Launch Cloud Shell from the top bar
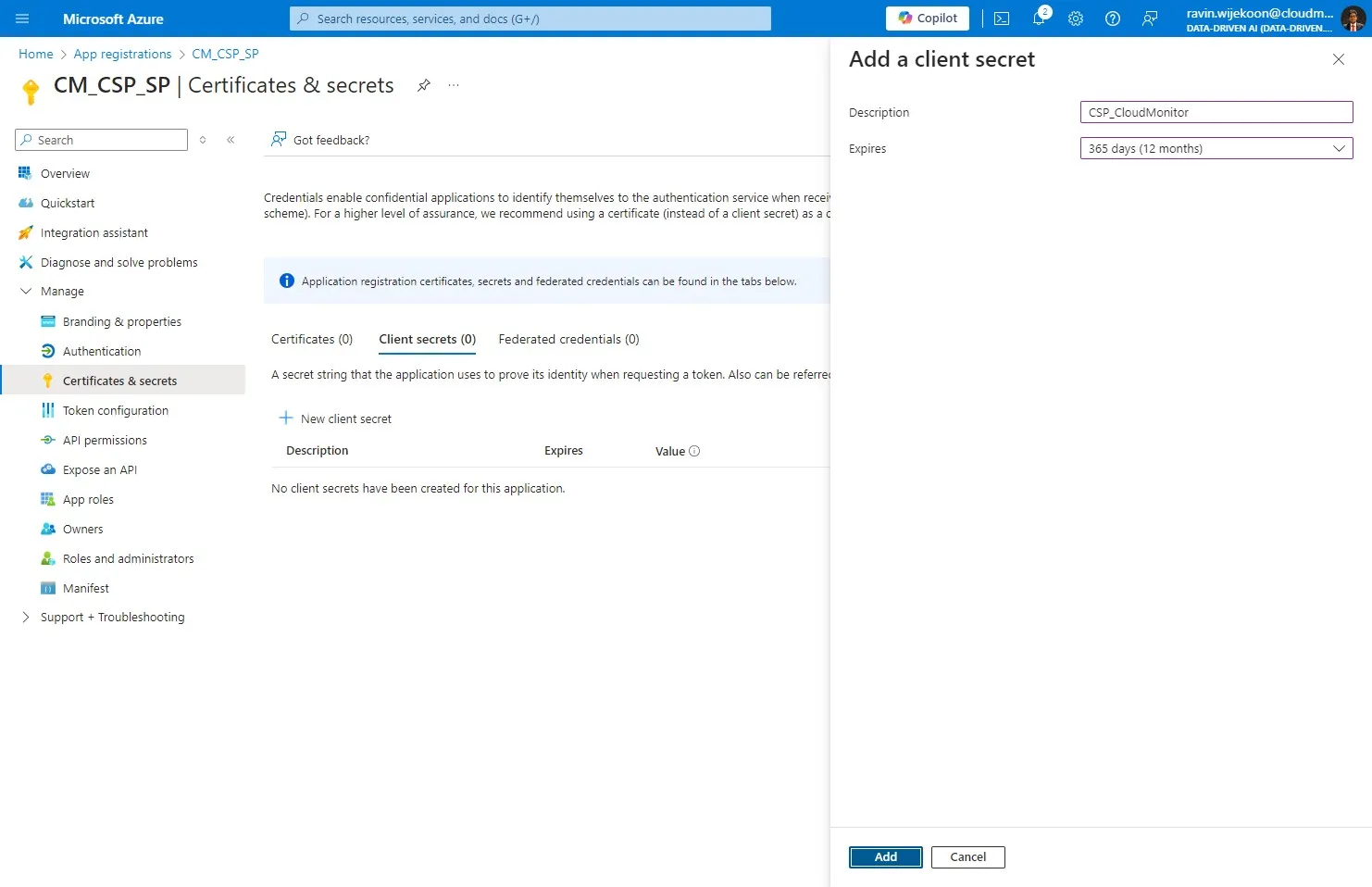The width and height of the screenshot is (1372, 887). 1002,19
